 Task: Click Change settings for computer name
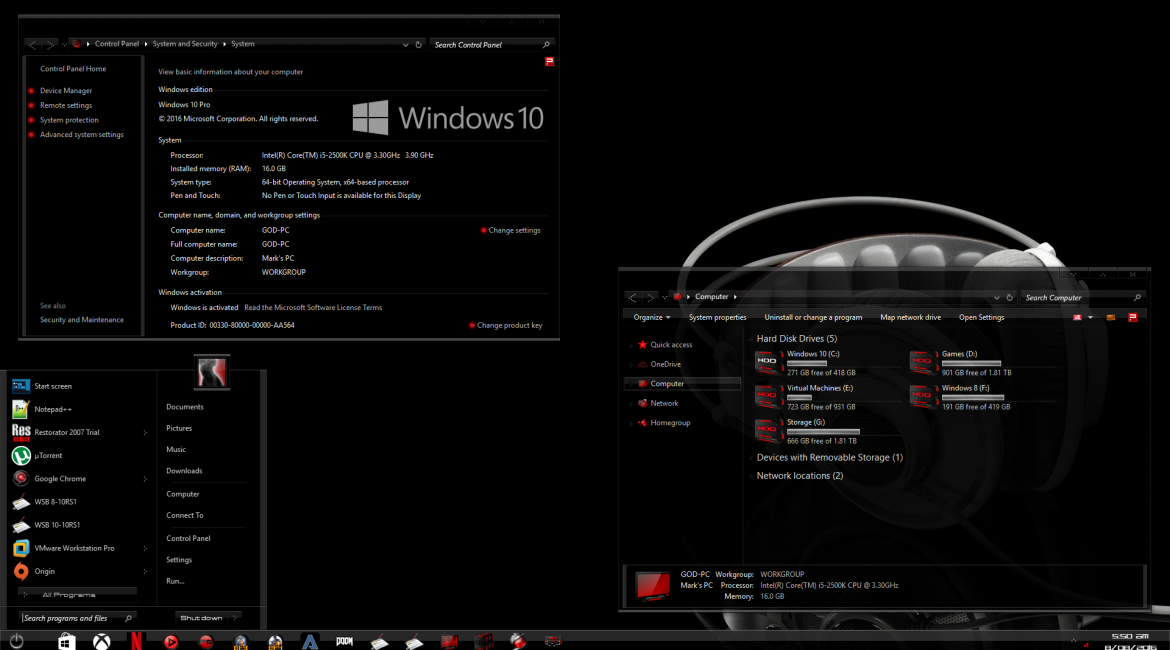[x=514, y=231]
